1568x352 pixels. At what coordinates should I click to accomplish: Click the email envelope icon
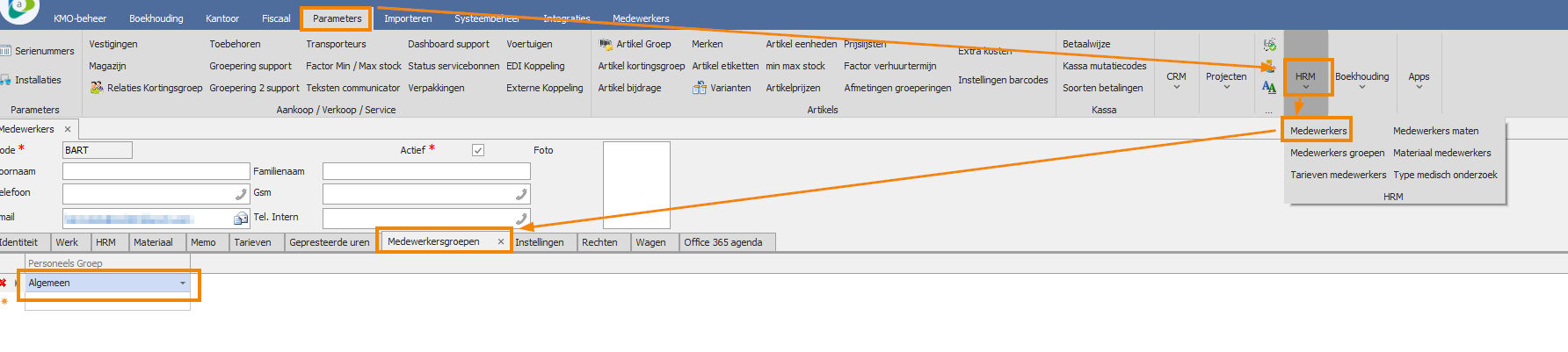240,219
